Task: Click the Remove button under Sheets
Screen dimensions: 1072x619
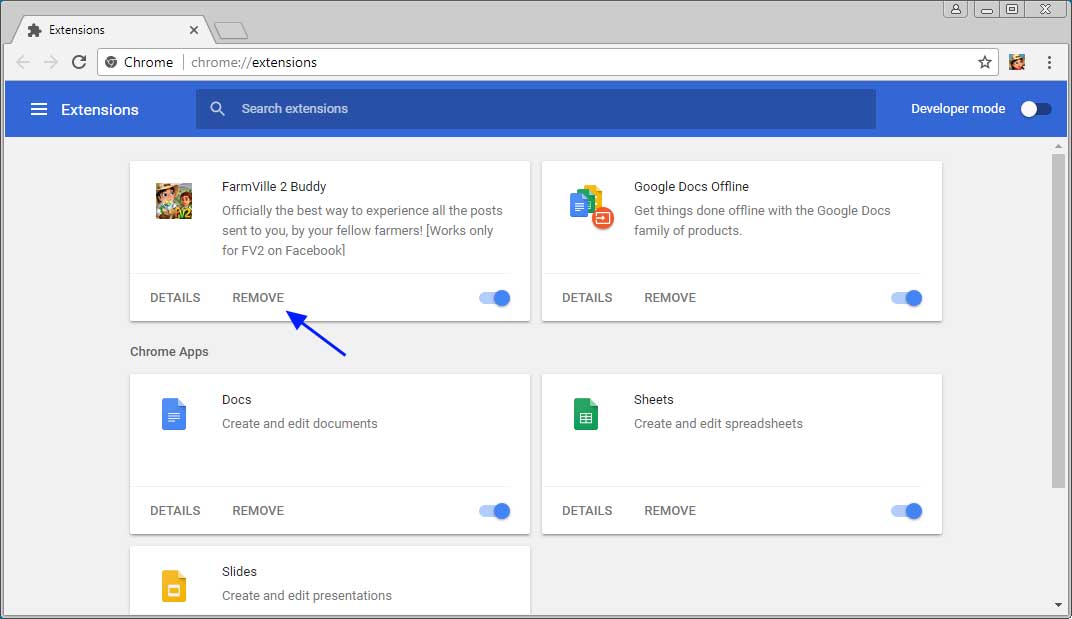Action: pos(669,510)
